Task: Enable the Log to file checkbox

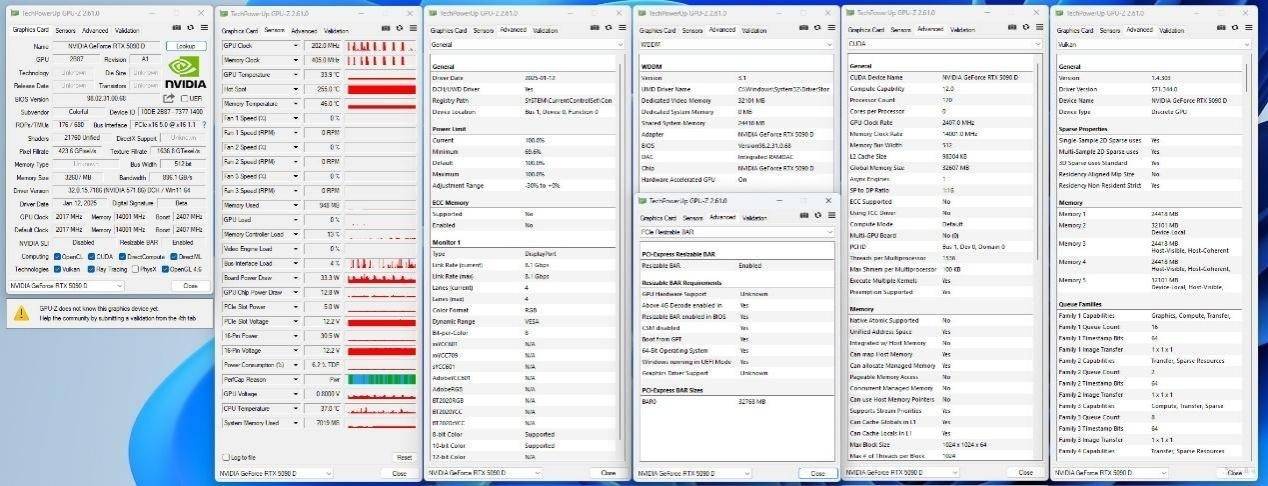Action: [224, 457]
